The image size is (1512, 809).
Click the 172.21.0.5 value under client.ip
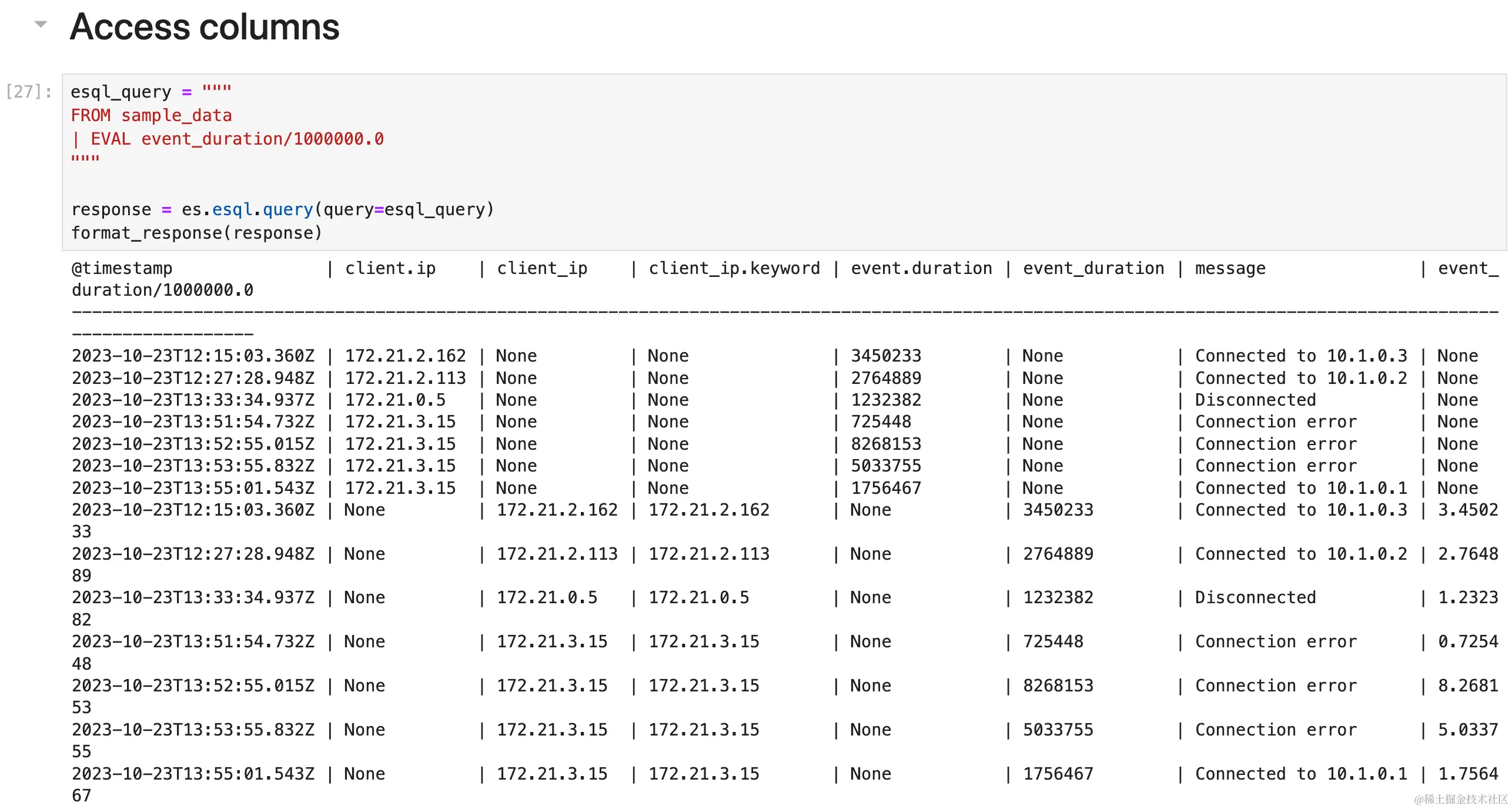pyautogui.click(x=395, y=400)
